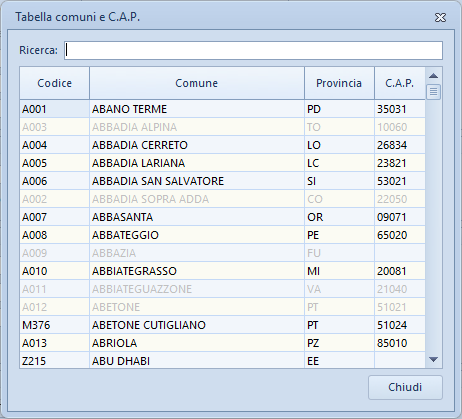Select ABETONE CUTIGLIANO row
The width and height of the screenshot is (462, 419).
click(x=222, y=325)
